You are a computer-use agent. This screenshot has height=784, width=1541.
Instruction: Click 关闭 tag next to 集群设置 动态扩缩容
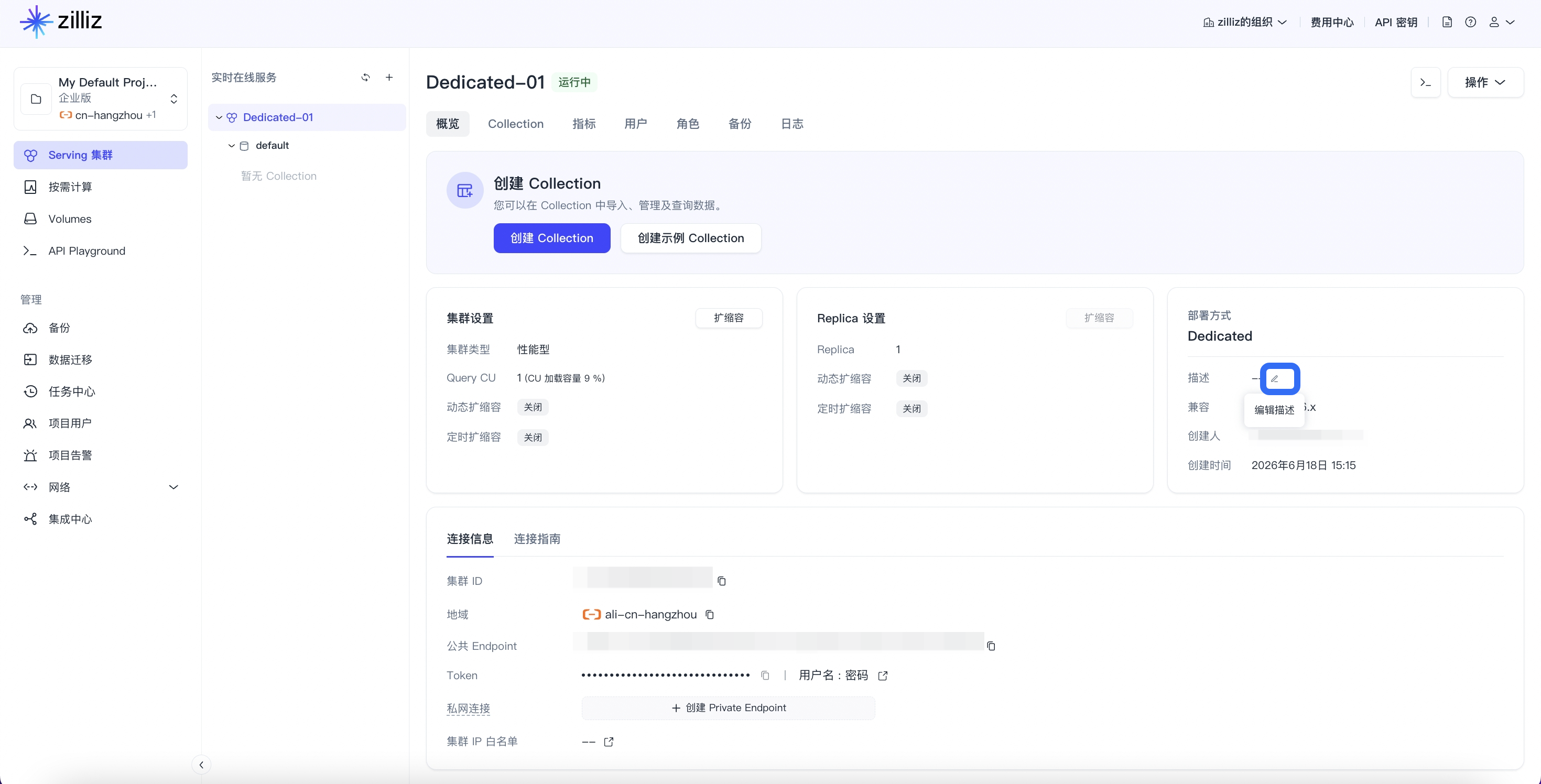pos(533,407)
